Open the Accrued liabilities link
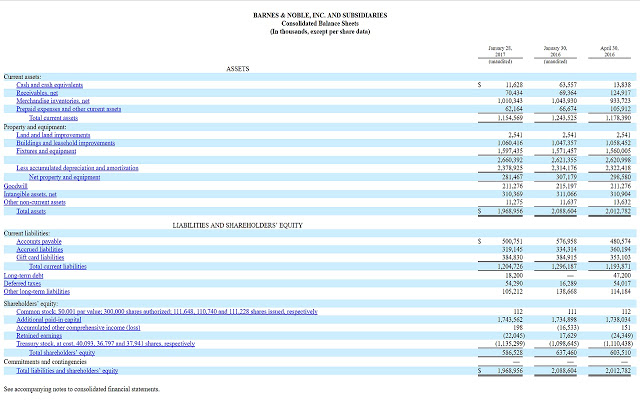Image resolution: width=640 pixels, height=400 pixels. [40, 249]
